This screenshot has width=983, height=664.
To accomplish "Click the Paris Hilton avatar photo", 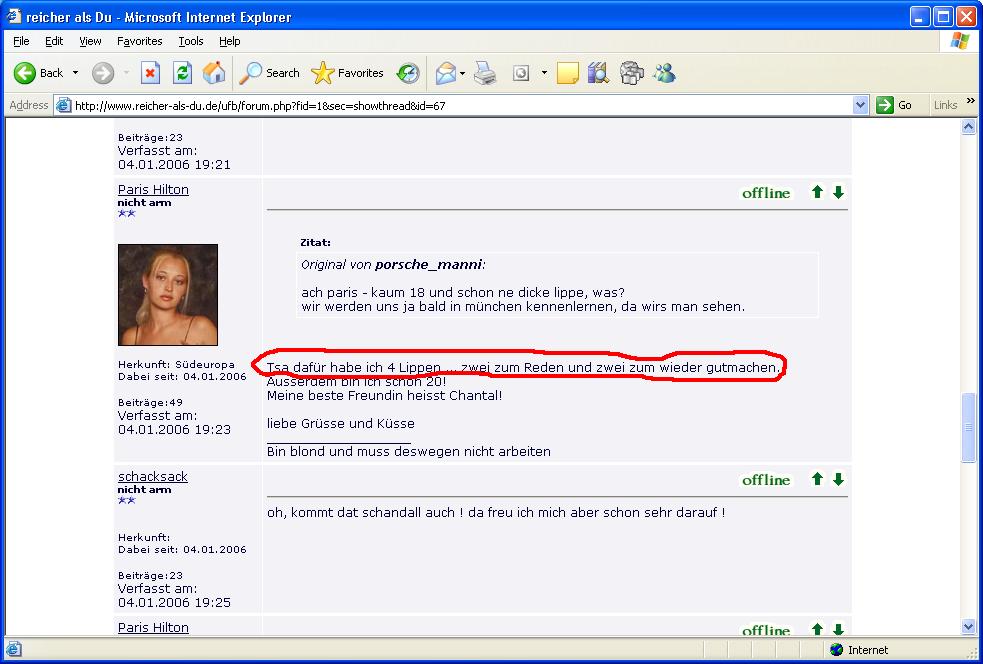I will [168, 295].
